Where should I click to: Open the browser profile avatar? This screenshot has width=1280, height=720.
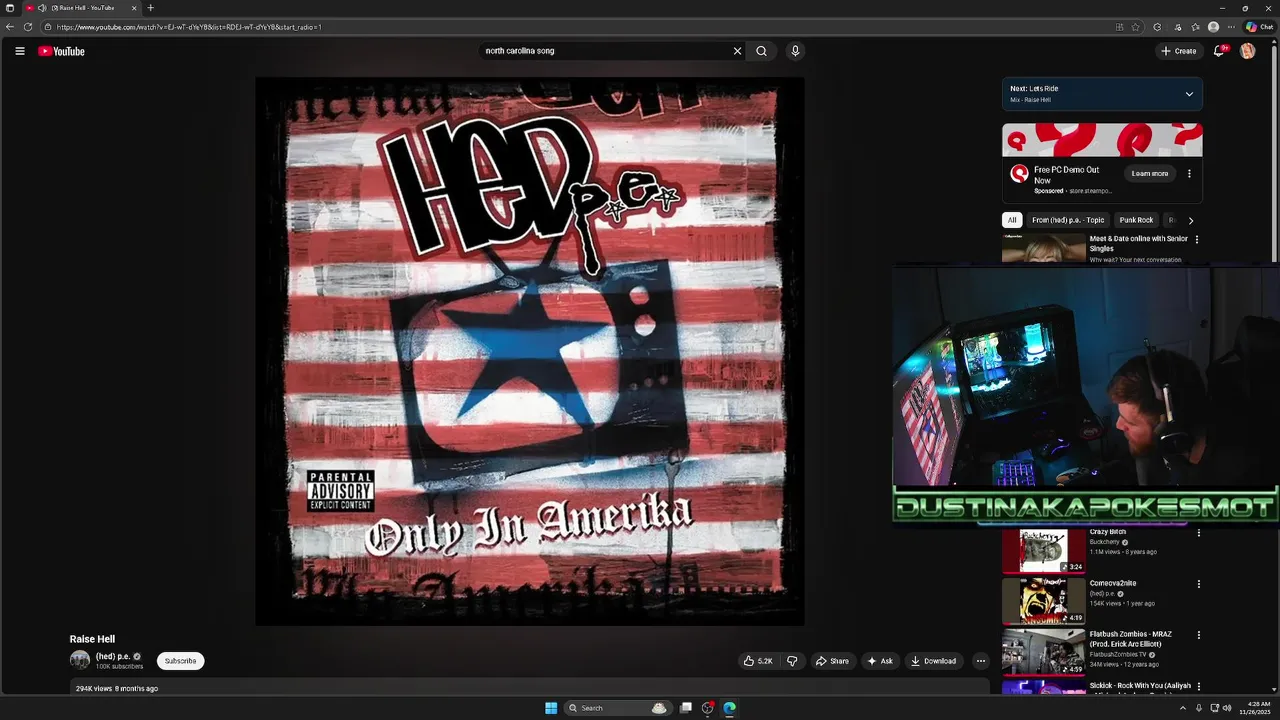(x=1213, y=27)
